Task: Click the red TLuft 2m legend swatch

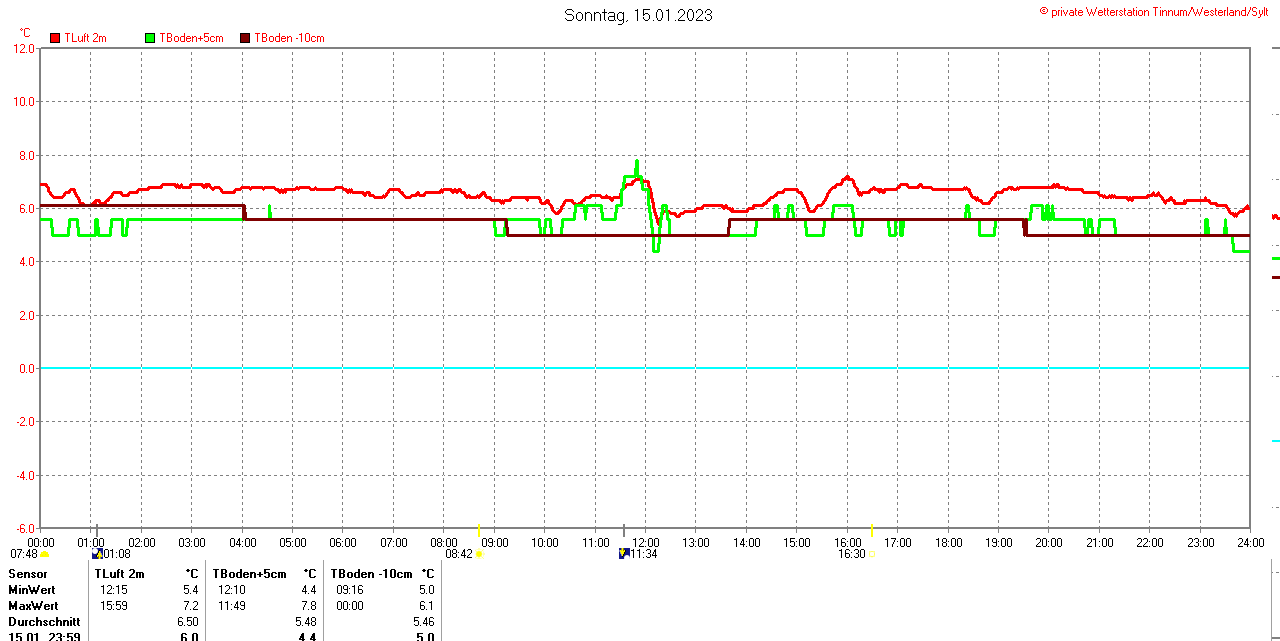Action: coord(55,38)
